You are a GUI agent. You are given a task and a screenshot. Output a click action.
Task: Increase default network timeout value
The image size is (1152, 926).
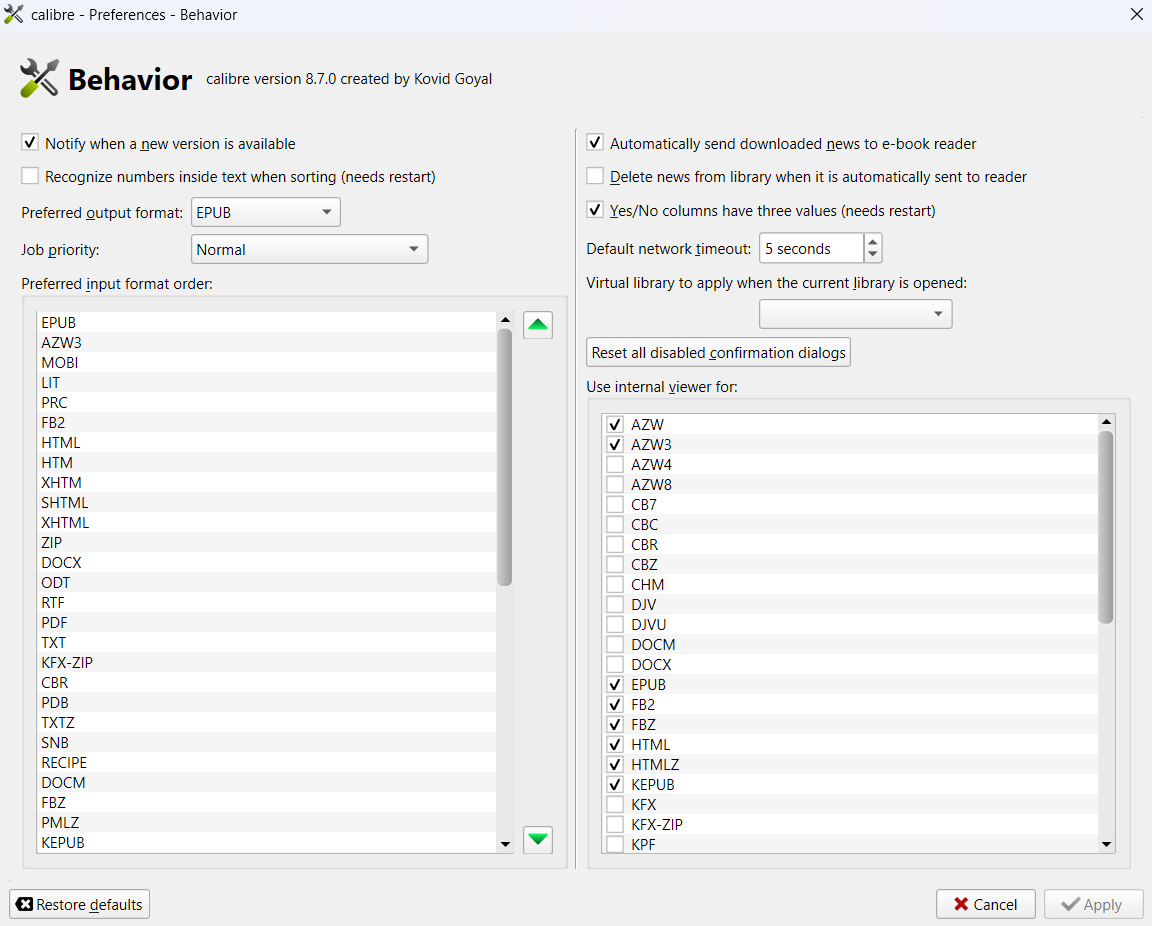point(872,241)
